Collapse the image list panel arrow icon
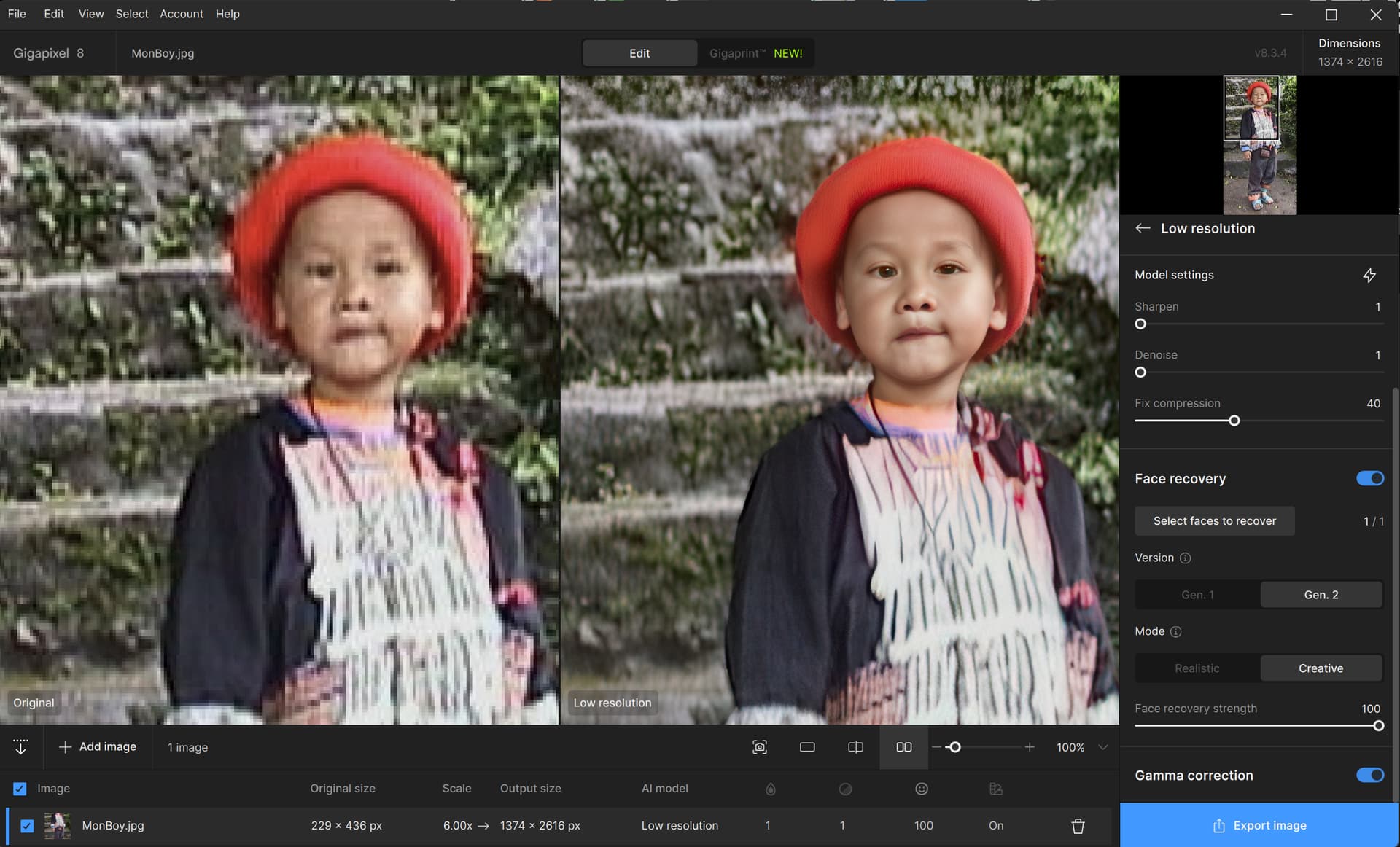The height and width of the screenshot is (847, 1400). pos(20,747)
